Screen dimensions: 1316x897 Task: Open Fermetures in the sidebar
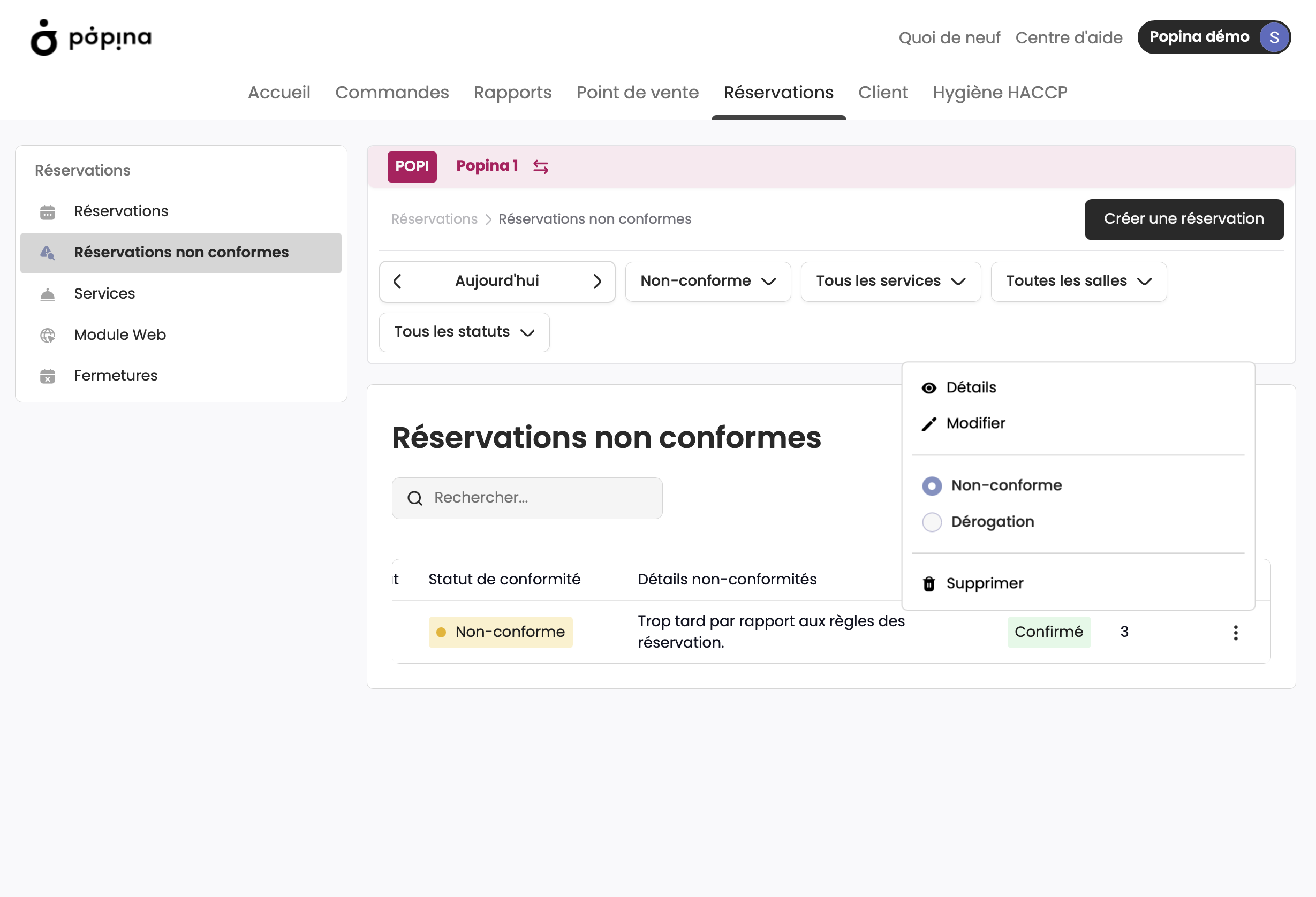180,376
